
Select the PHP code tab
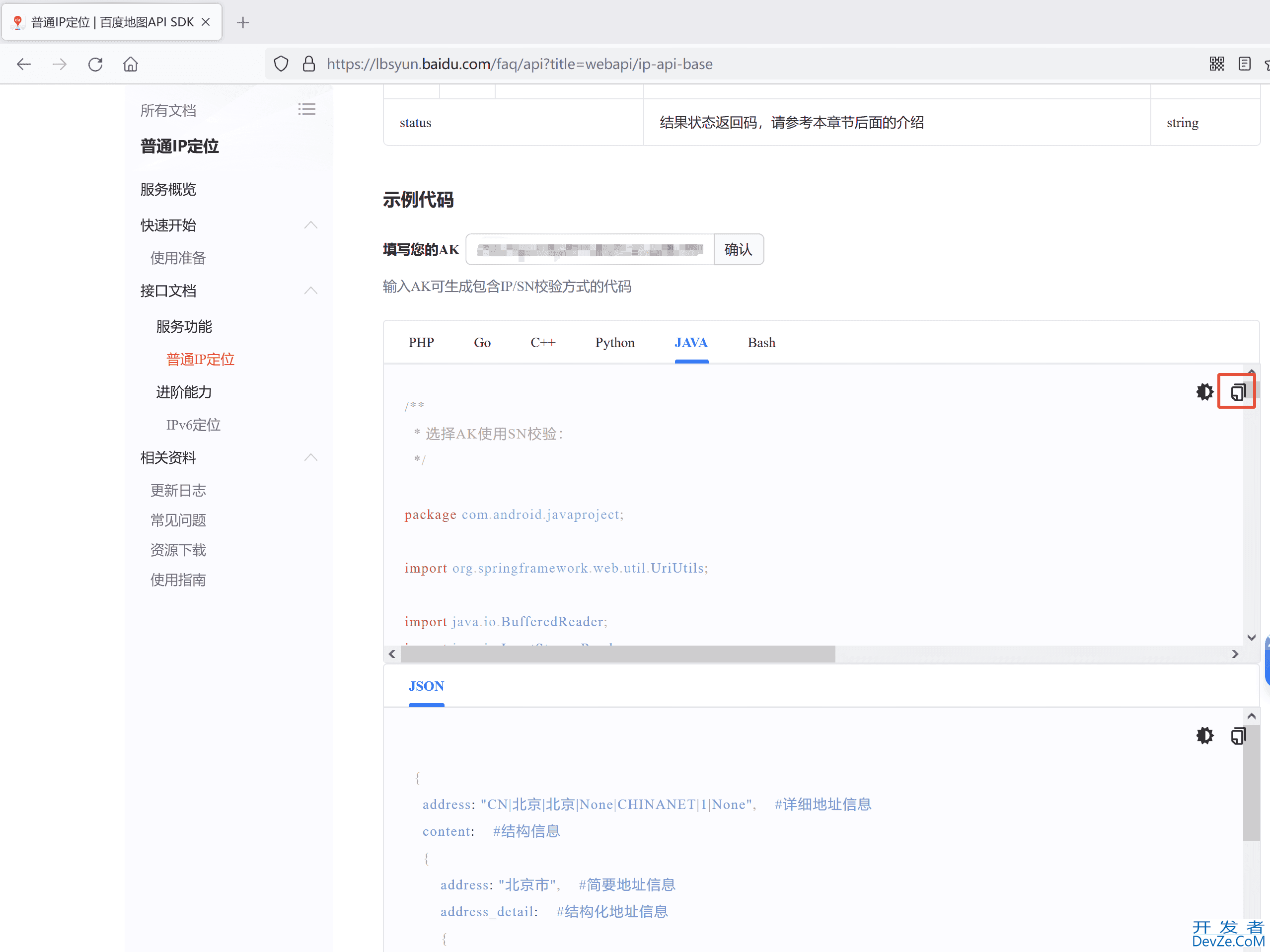click(421, 343)
